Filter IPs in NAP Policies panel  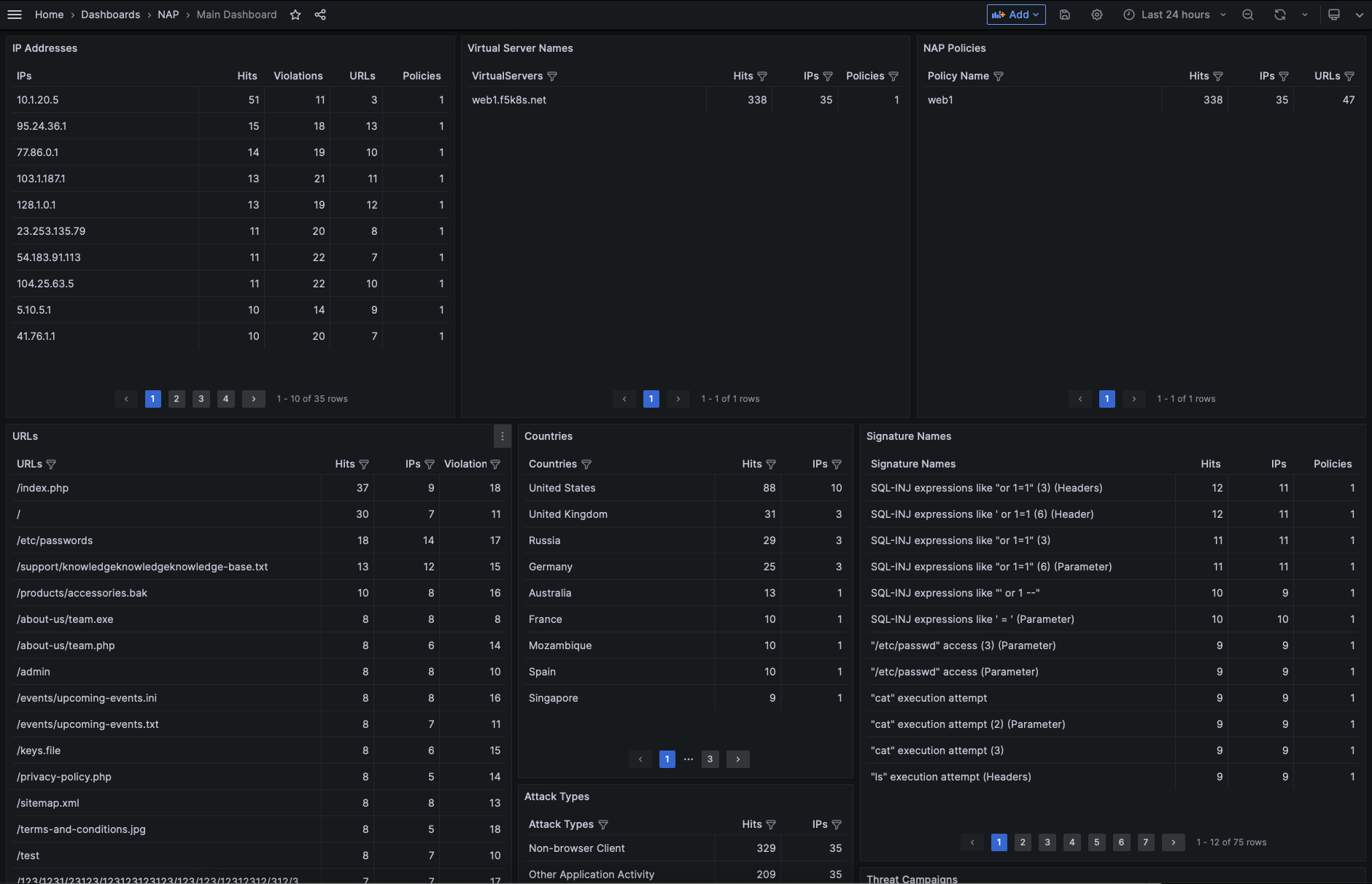coord(1284,76)
